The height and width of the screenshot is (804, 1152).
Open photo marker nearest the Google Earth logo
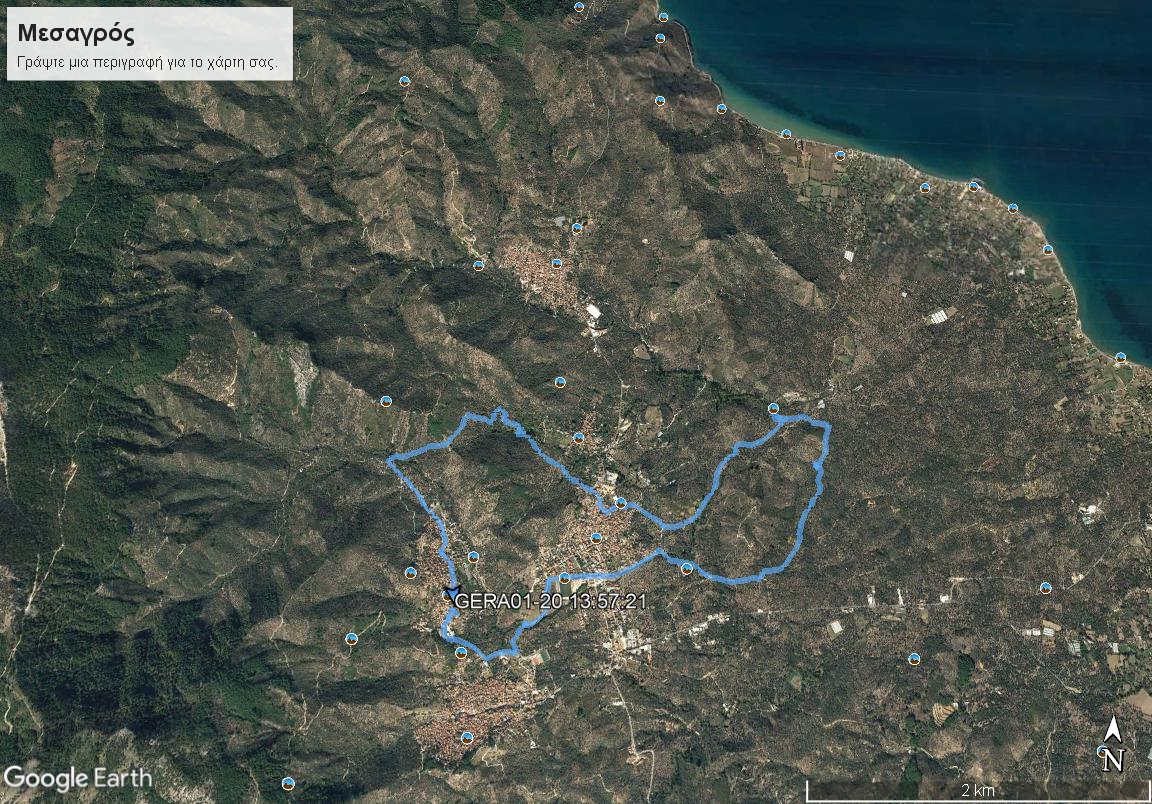(x=288, y=783)
